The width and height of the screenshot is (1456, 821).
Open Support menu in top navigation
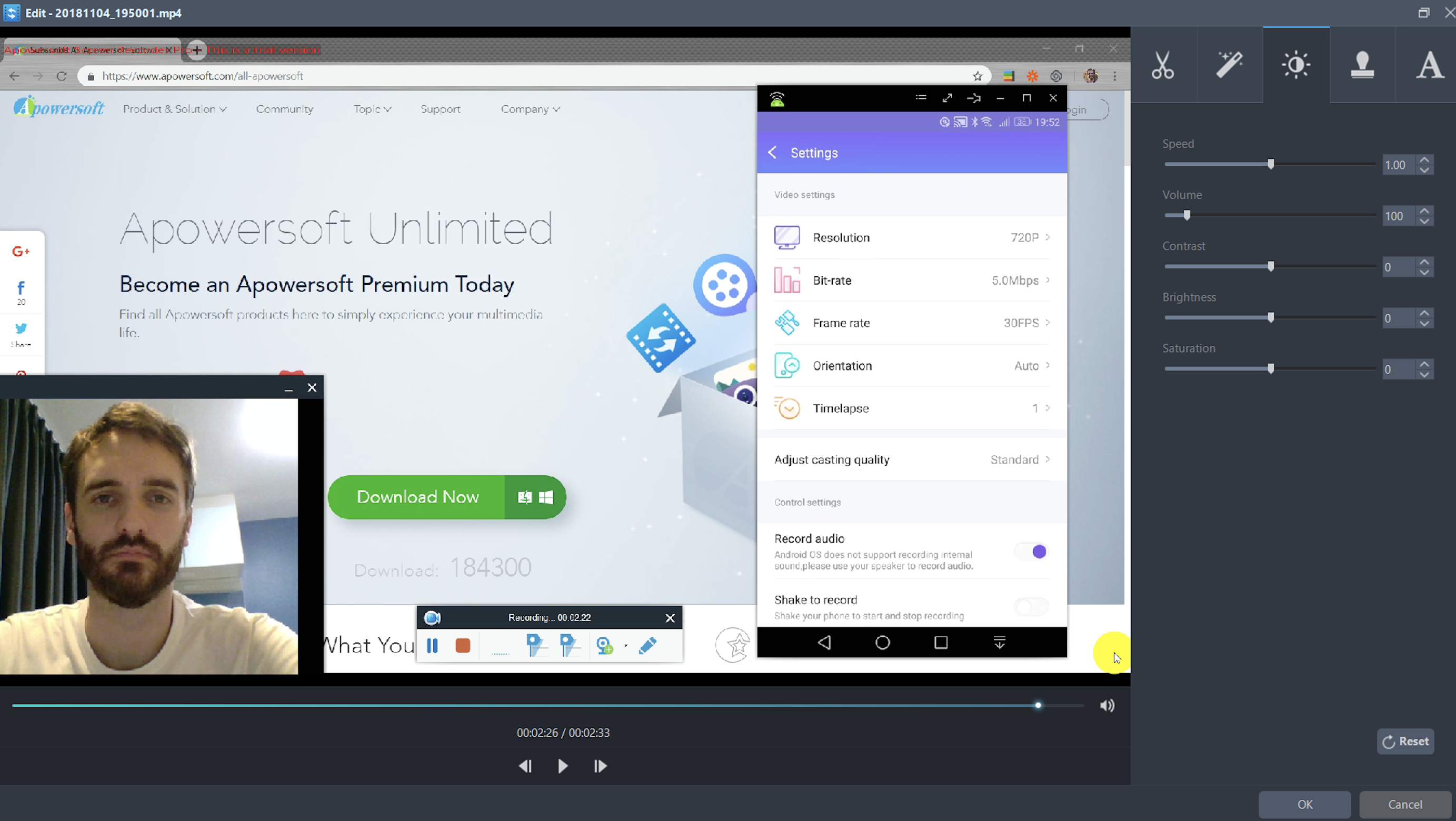[440, 108]
